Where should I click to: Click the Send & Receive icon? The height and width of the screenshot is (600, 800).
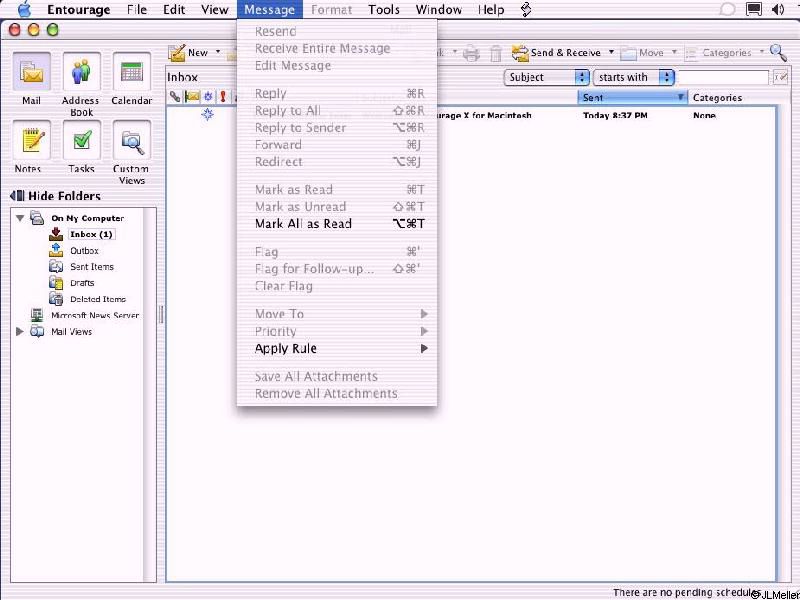coord(520,53)
